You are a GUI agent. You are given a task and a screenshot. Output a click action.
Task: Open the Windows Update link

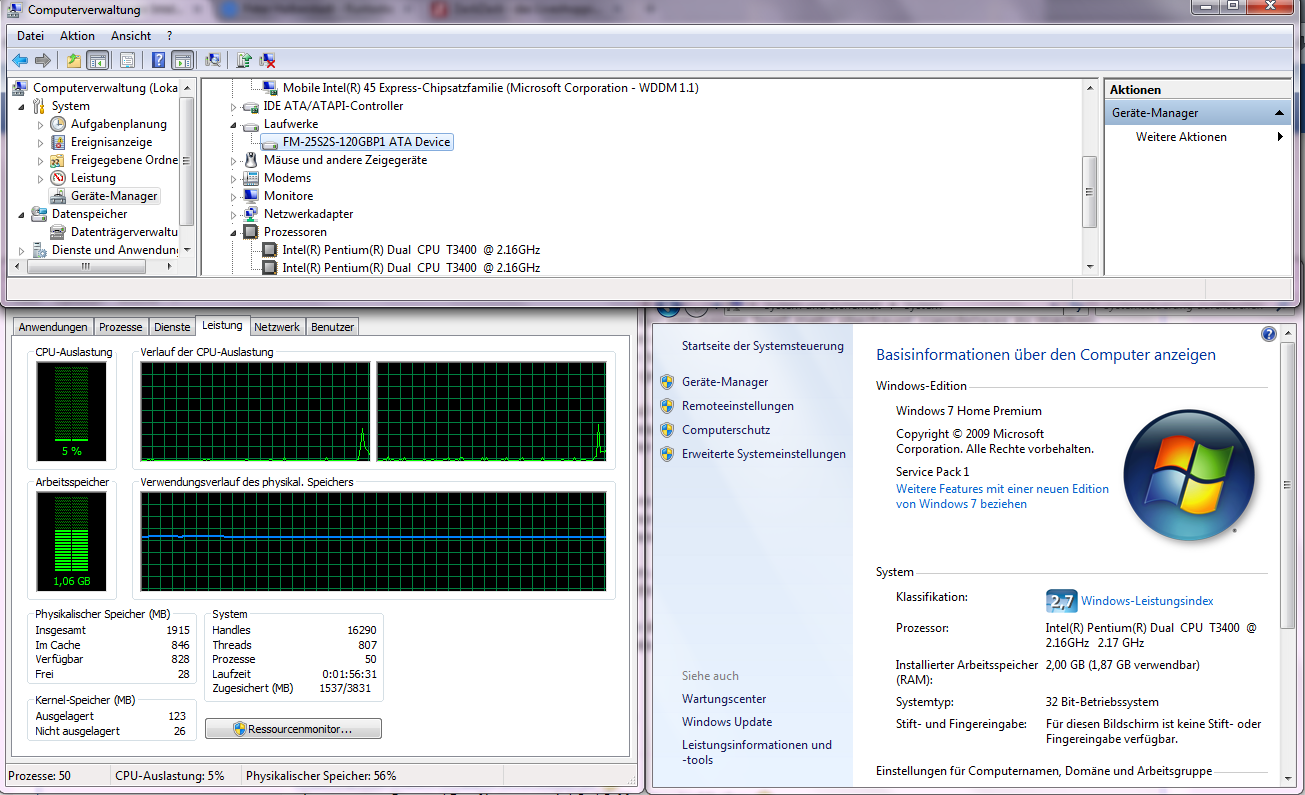tap(727, 722)
